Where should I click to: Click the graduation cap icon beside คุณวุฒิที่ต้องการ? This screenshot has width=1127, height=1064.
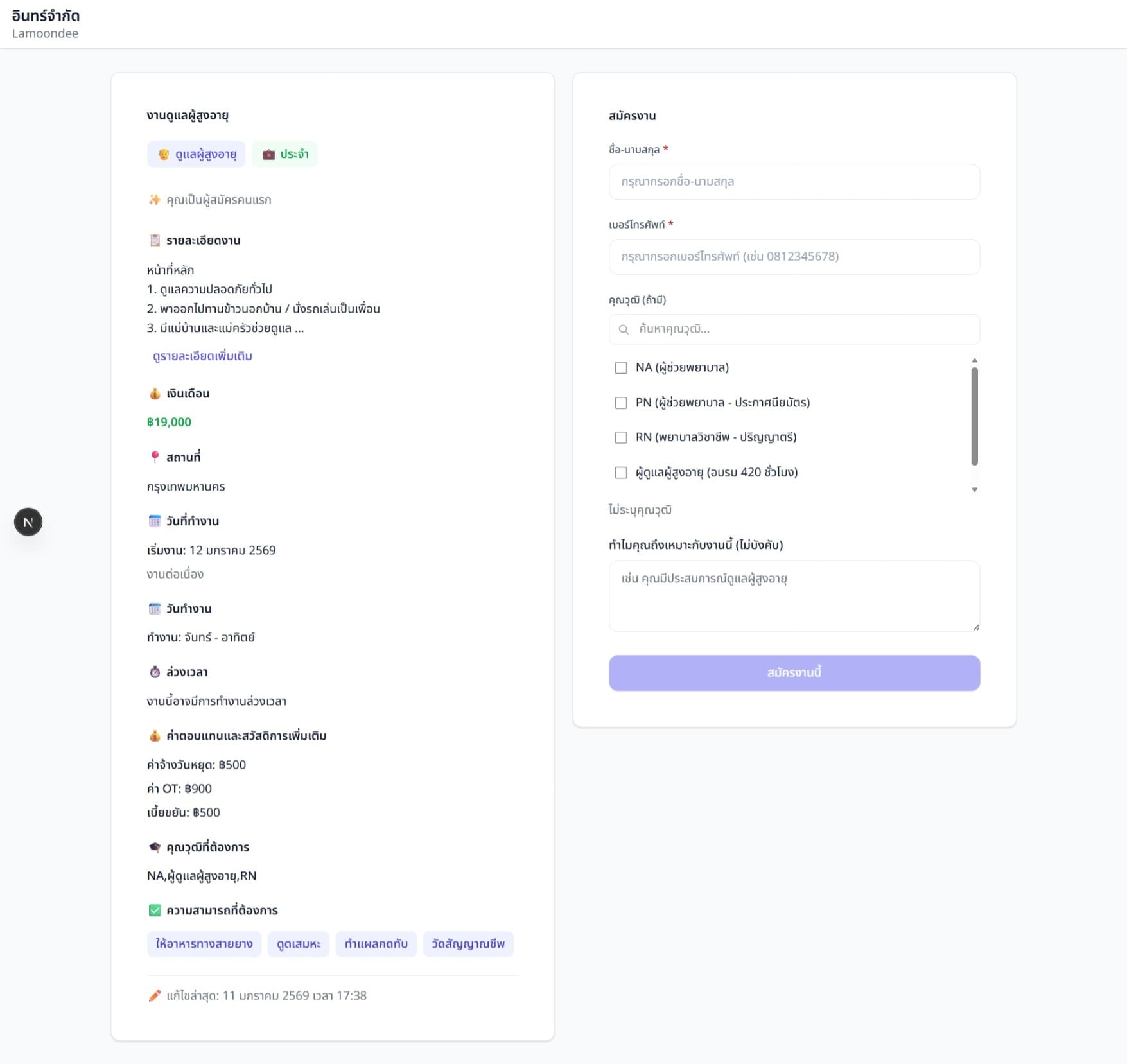pos(155,847)
